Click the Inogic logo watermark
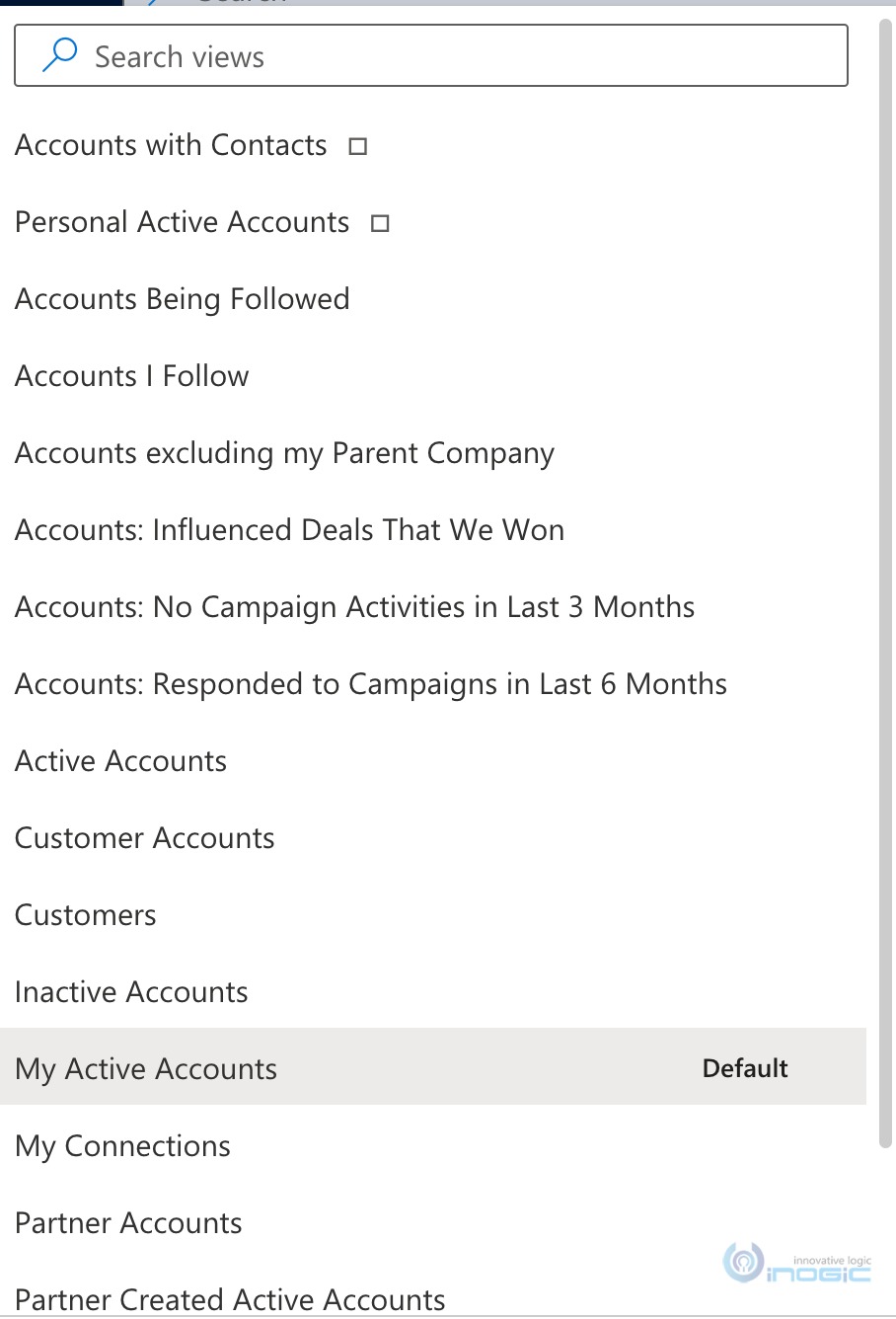This screenshot has height=1319, width=896. 798,1264
